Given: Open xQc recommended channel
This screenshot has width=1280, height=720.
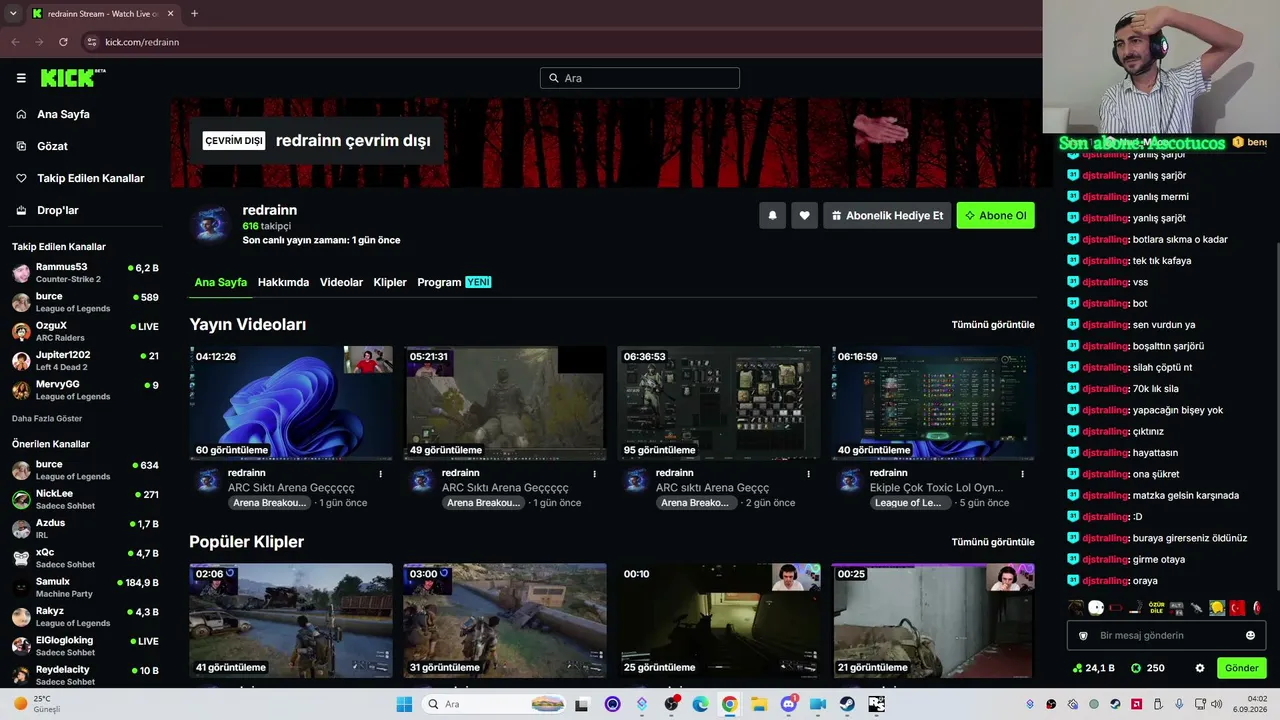Looking at the screenshot, I should [x=85, y=558].
